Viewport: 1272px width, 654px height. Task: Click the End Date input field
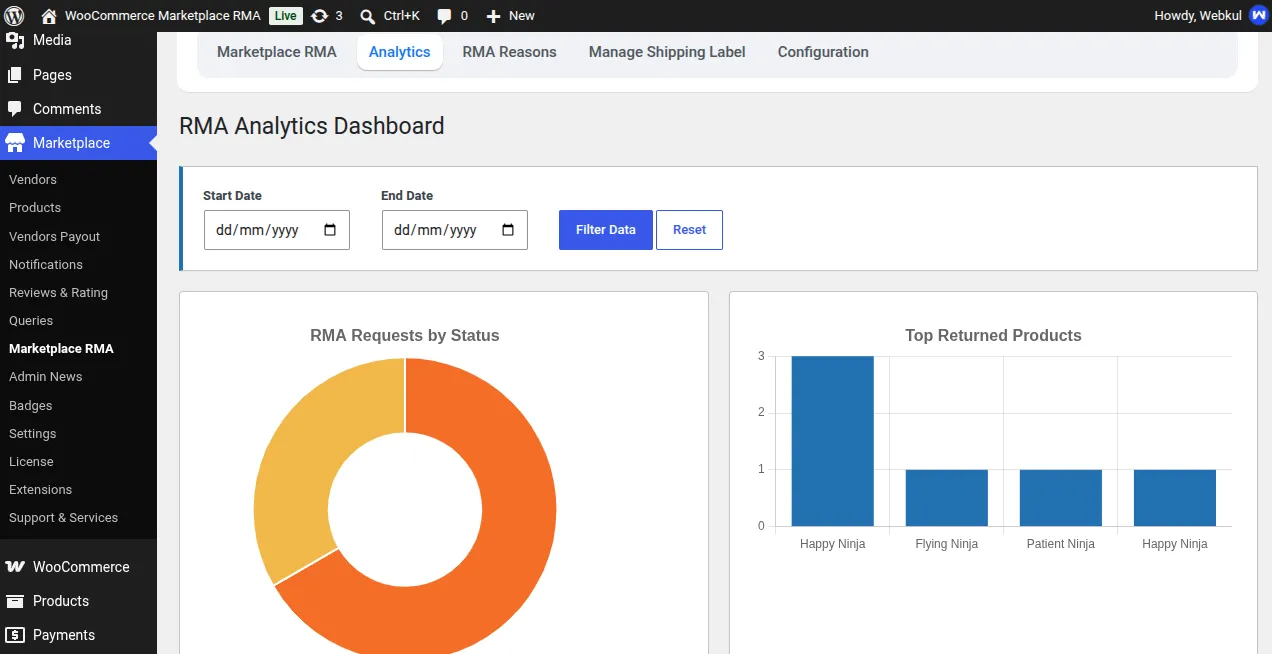pyautogui.click(x=455, y=230)
